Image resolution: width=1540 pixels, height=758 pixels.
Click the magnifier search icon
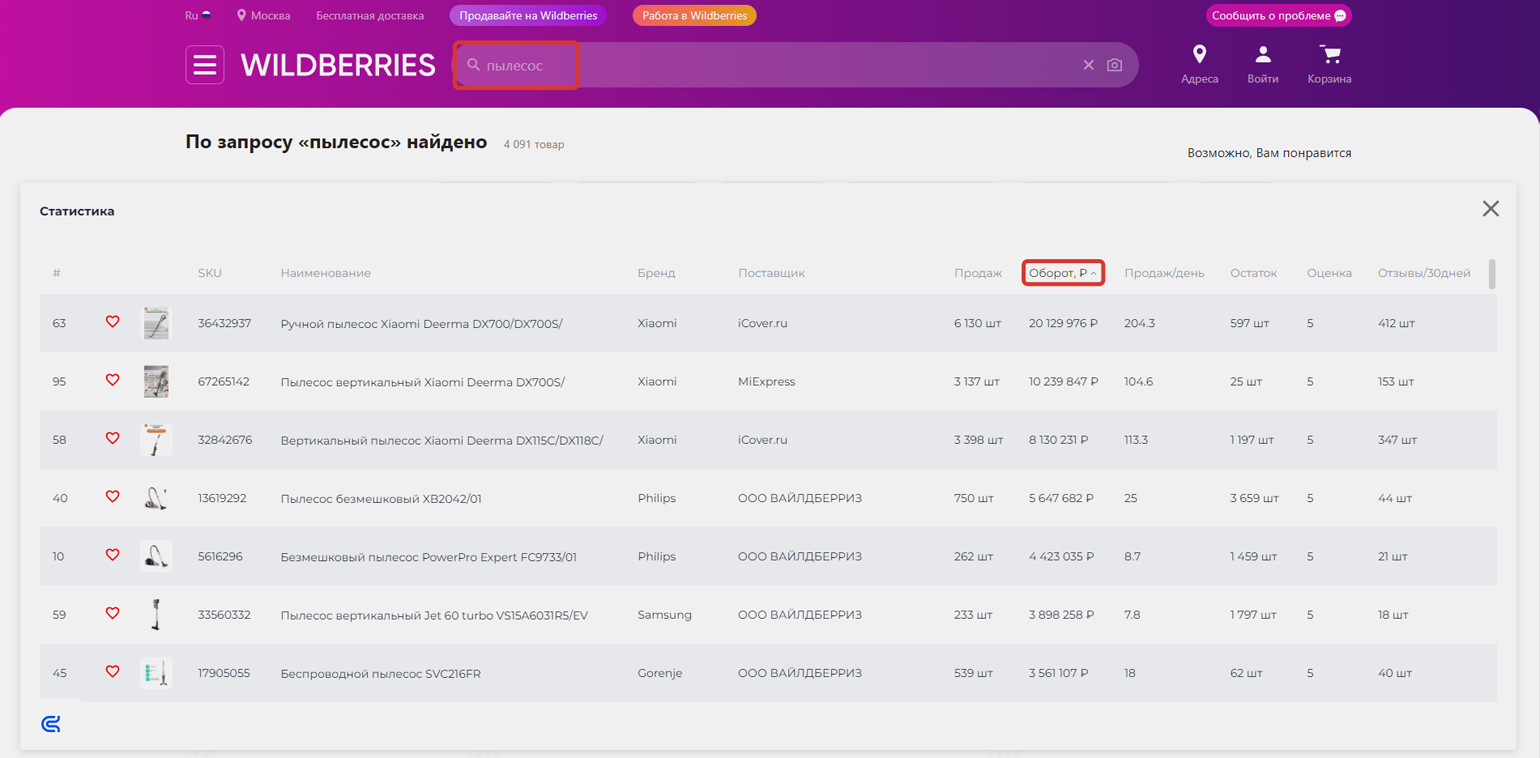pyautogui.click(x=474, y=65)
